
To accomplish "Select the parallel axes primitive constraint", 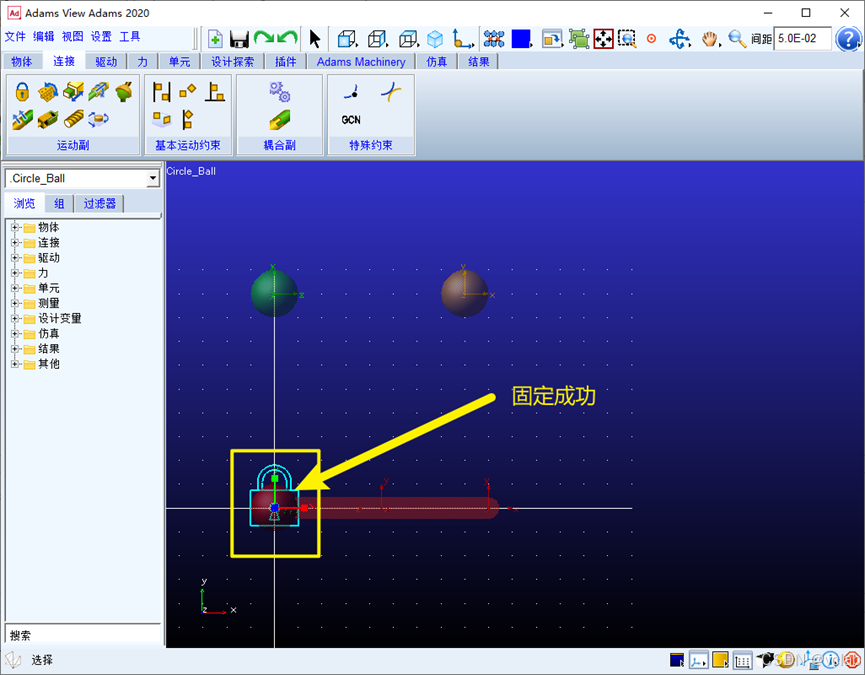I will (162, 92).
